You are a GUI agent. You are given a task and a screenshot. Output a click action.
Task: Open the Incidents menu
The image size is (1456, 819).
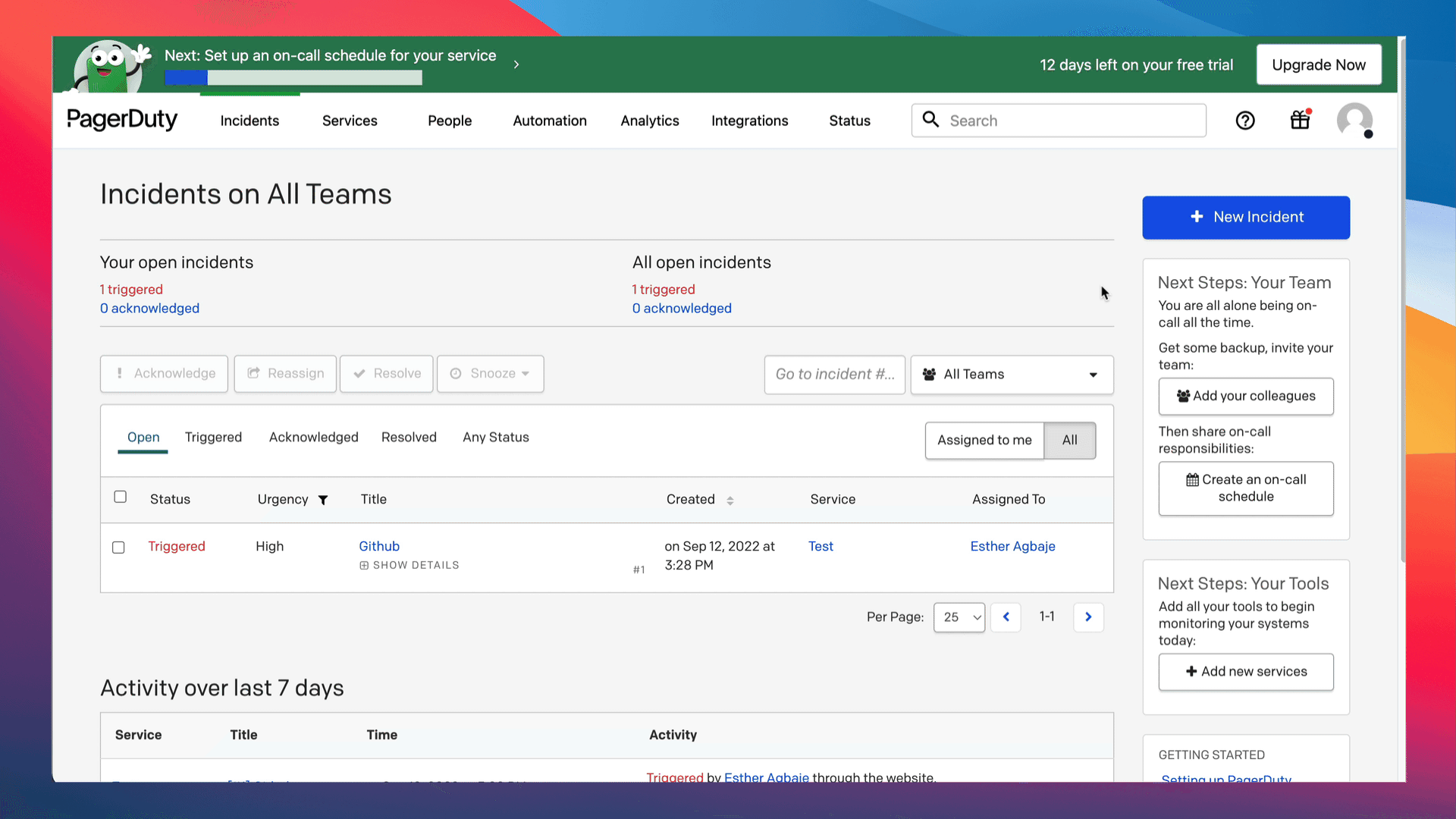tap(249, 121)
